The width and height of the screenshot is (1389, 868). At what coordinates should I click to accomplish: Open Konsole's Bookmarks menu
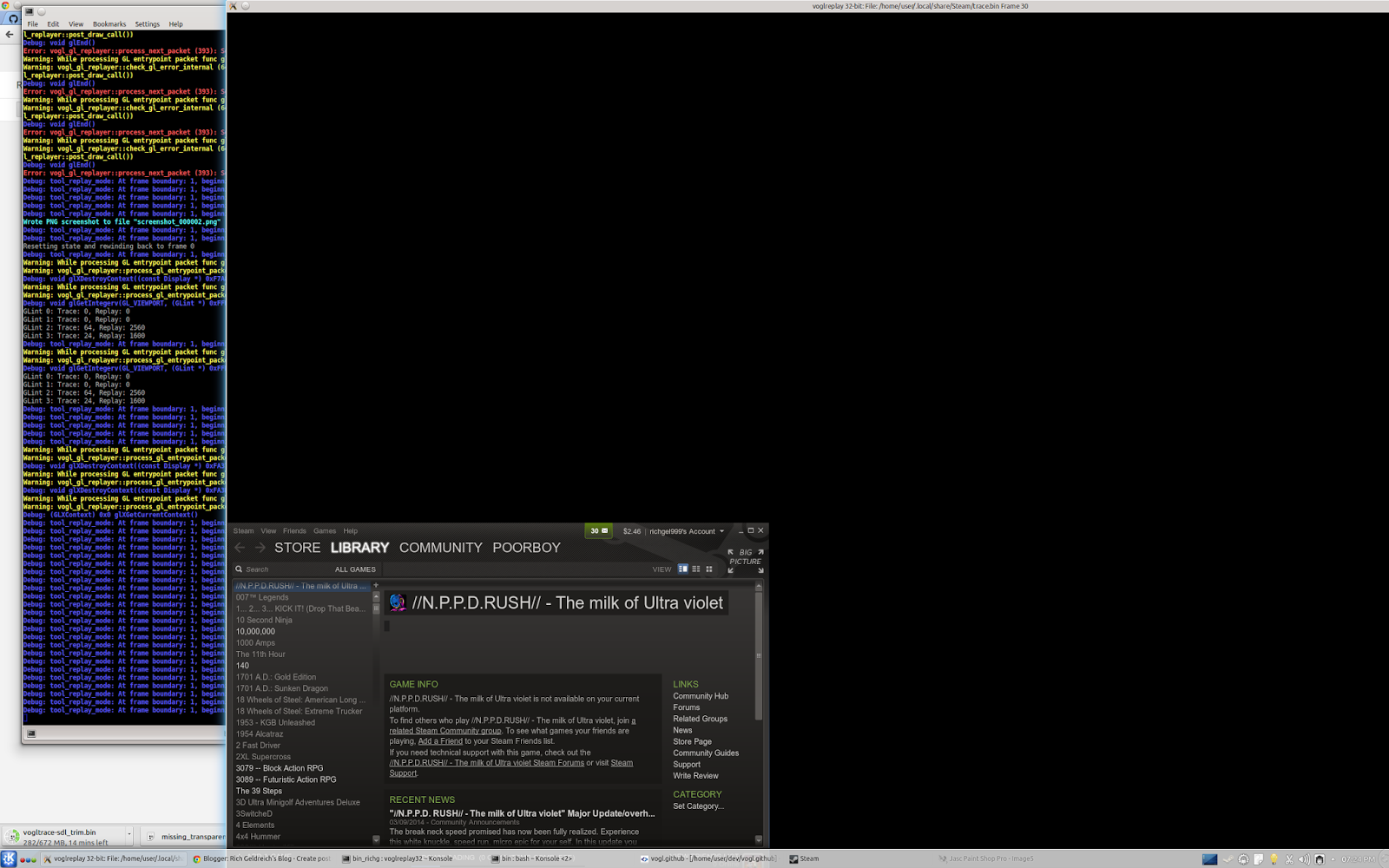click(x=109, y=24)
